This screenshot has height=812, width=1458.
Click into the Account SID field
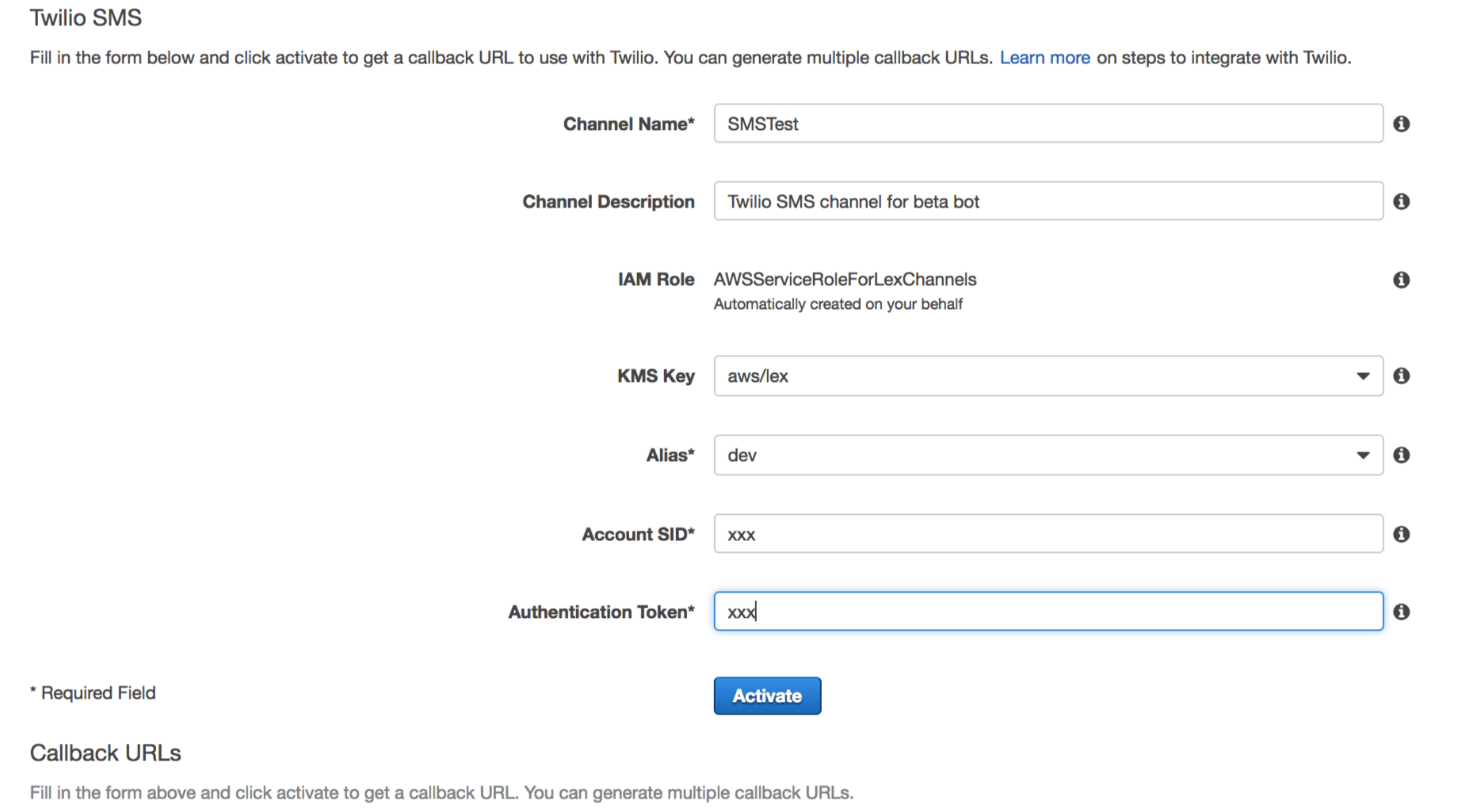1048,534
